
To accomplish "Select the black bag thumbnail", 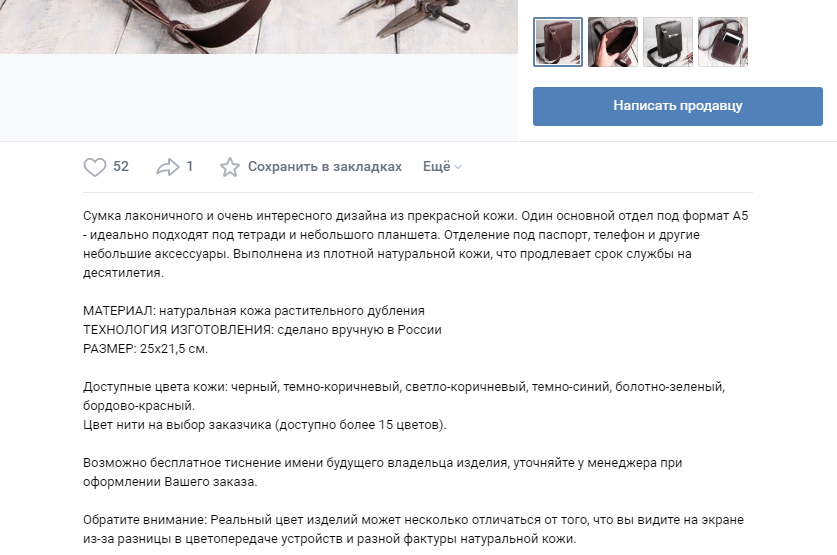I will click(668, 42).
